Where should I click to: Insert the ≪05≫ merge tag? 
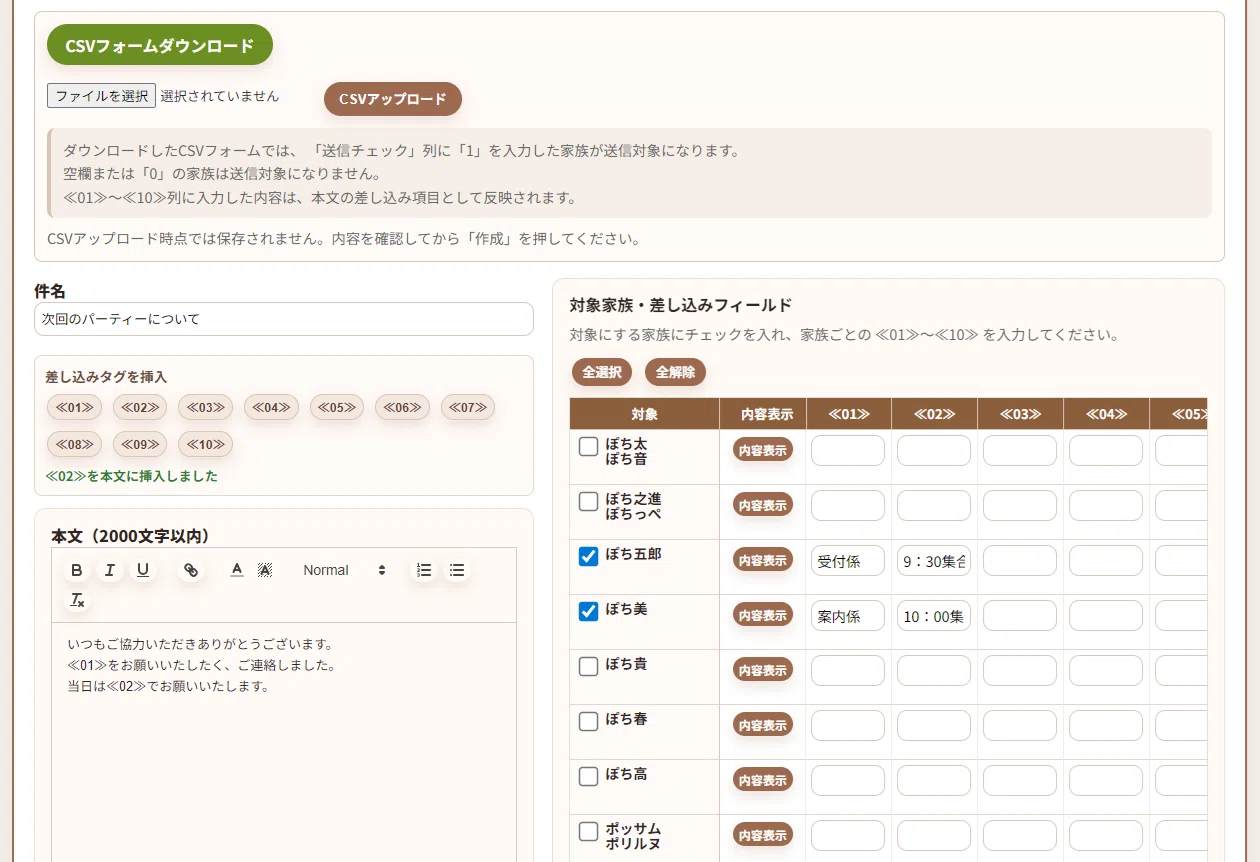coord(337,407)
